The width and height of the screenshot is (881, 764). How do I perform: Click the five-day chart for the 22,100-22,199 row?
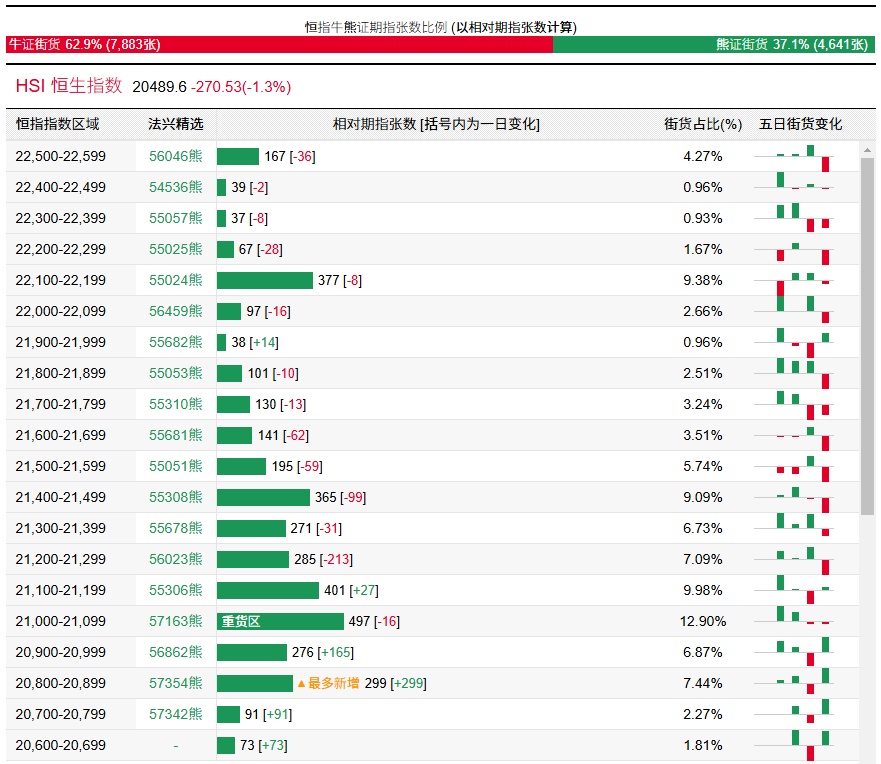coord(803,280)
